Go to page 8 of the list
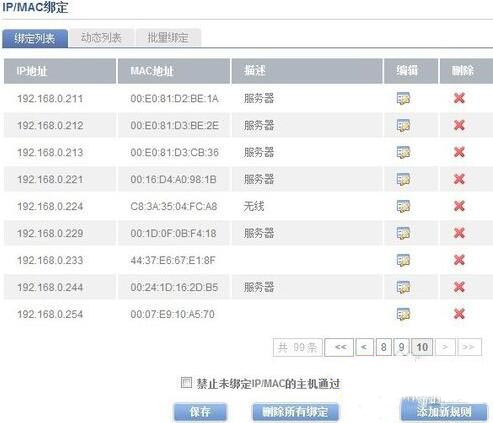This screenshot has width=493, height=423. tap(384, 347)
